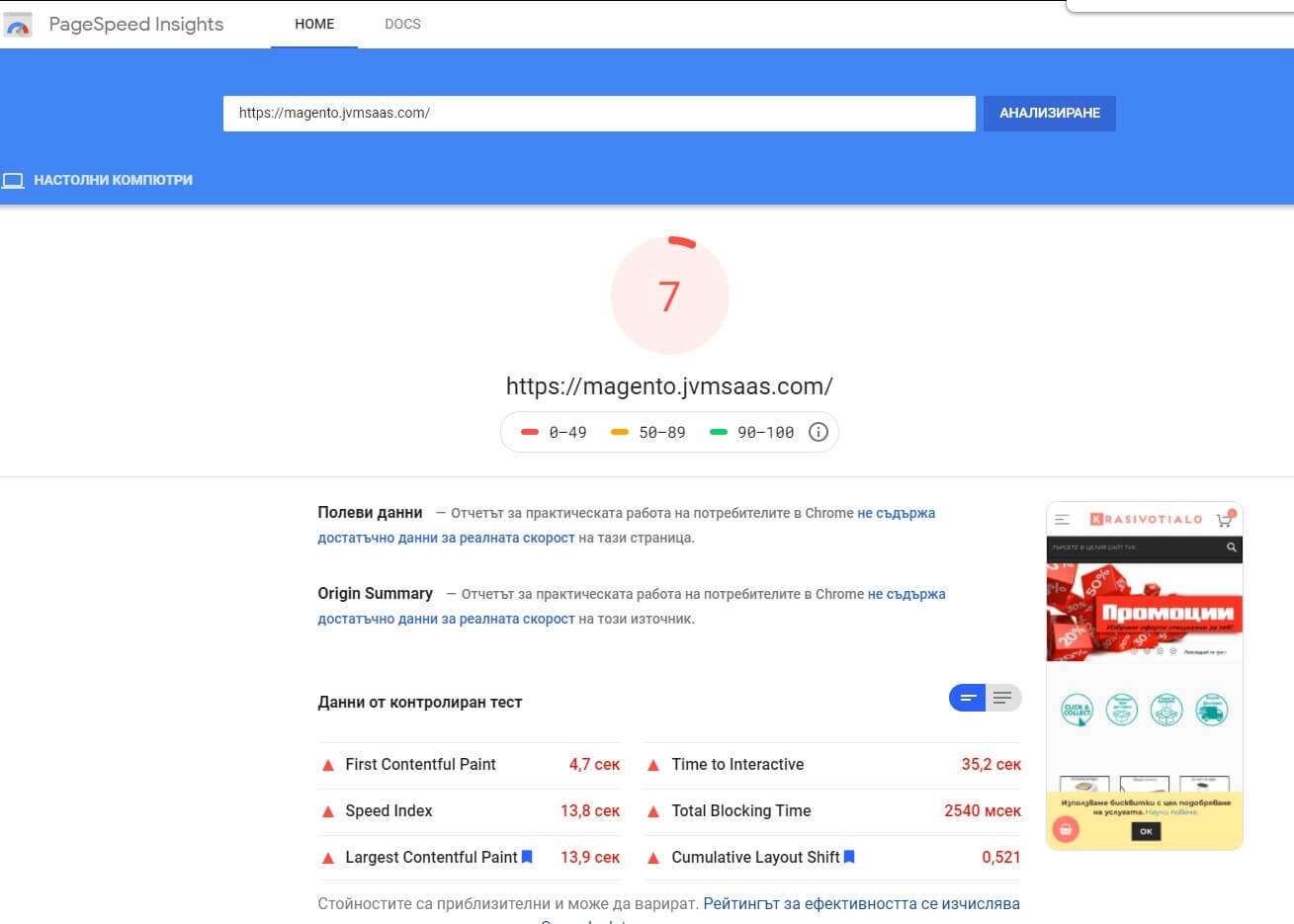Click the Cumulative Layout Shift bookmark icon
This screenshot has height=924, width=1294.
(849, 857)
